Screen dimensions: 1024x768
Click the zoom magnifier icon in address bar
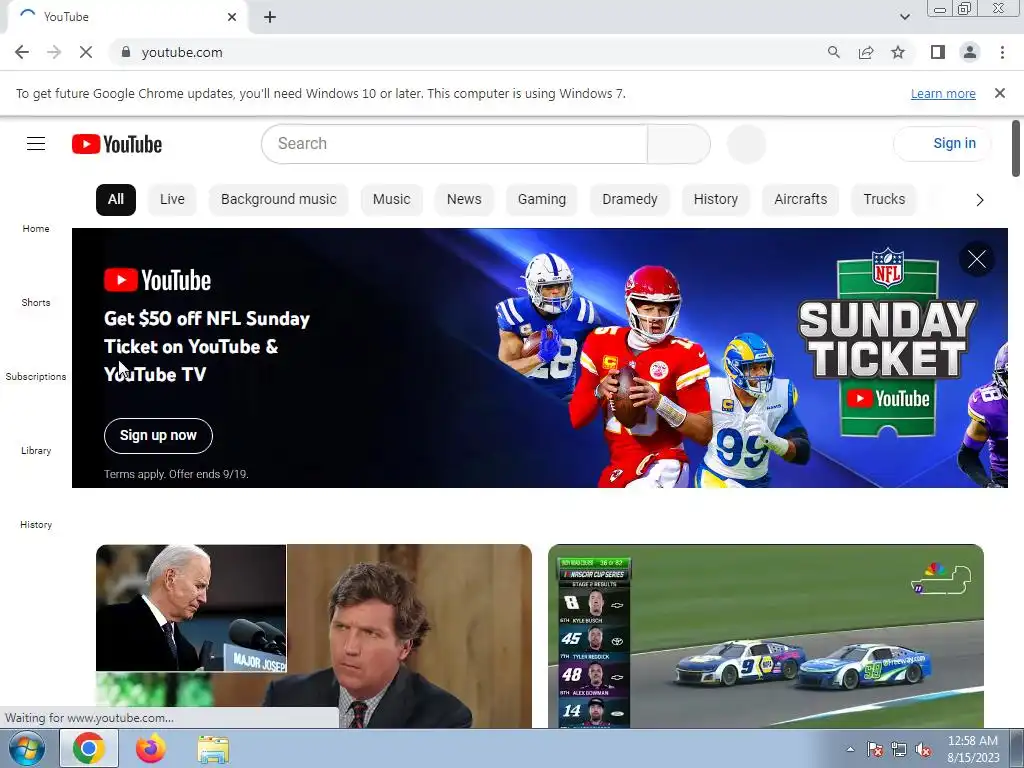(x=833, y=52)
